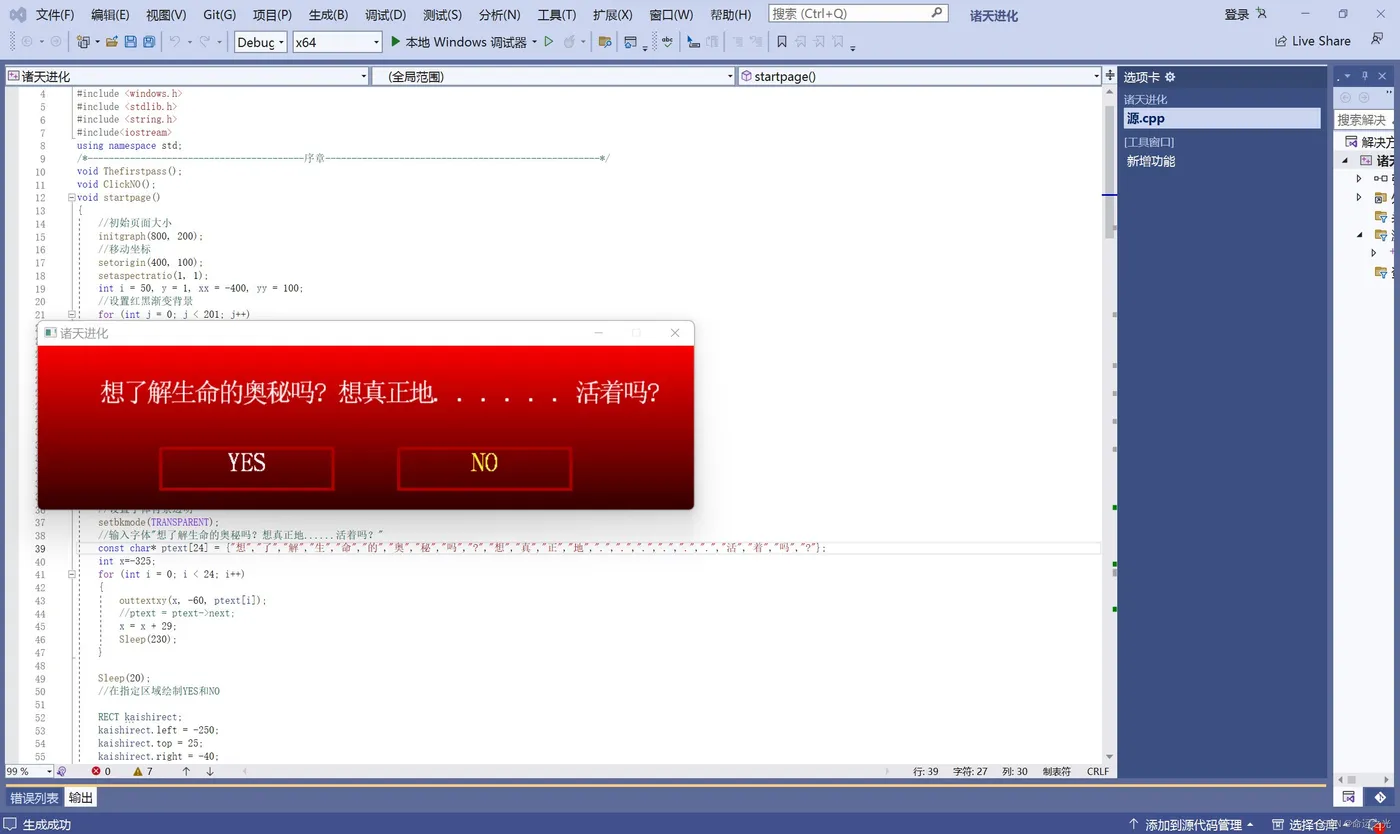Image resolution: width=1400 pixels, height=834 pixels.
Task: Go to next issue with down arrow
Action: pos(210,771)
